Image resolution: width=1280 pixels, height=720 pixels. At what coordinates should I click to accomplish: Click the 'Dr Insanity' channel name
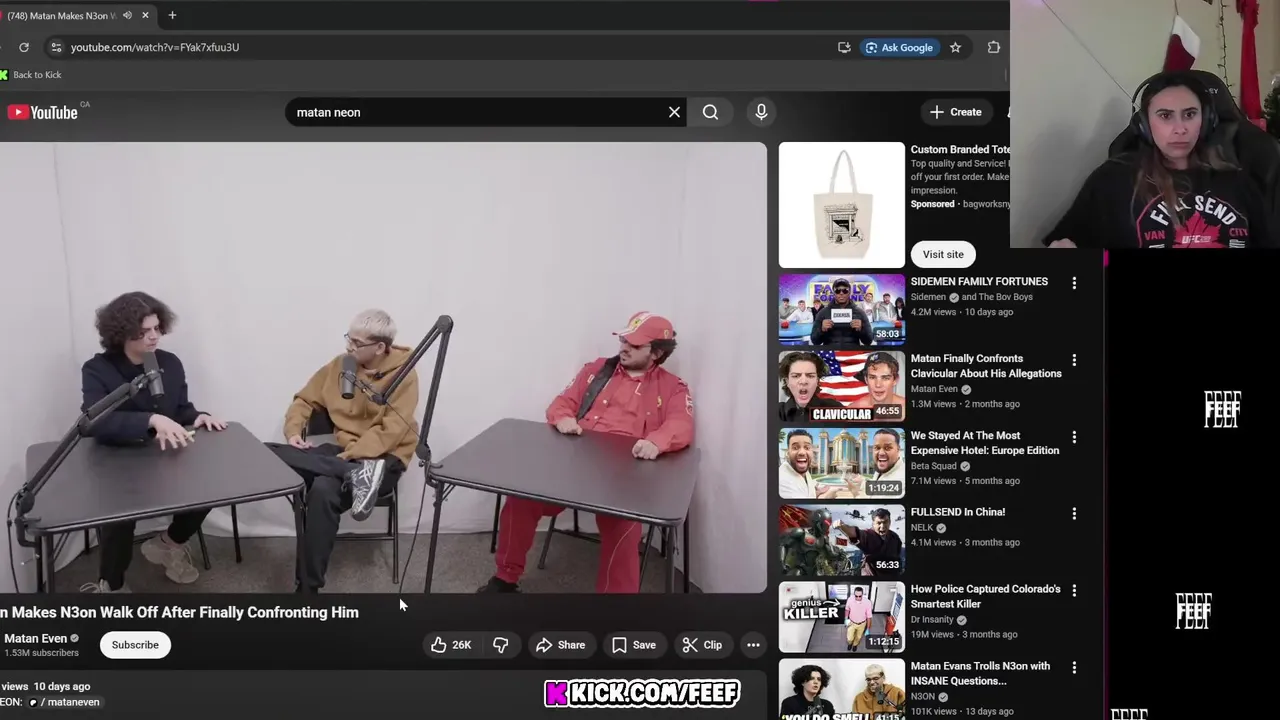pyautogui.click(x=934, y=619)
